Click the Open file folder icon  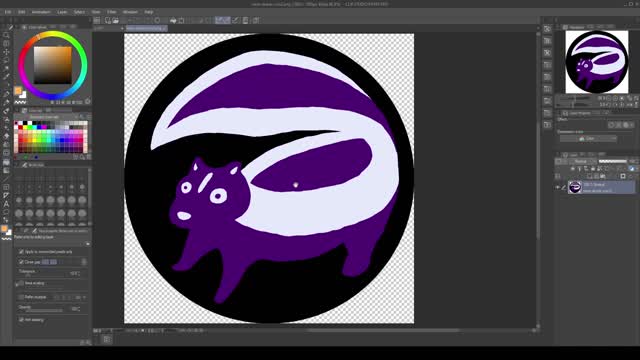coord(116,20)
